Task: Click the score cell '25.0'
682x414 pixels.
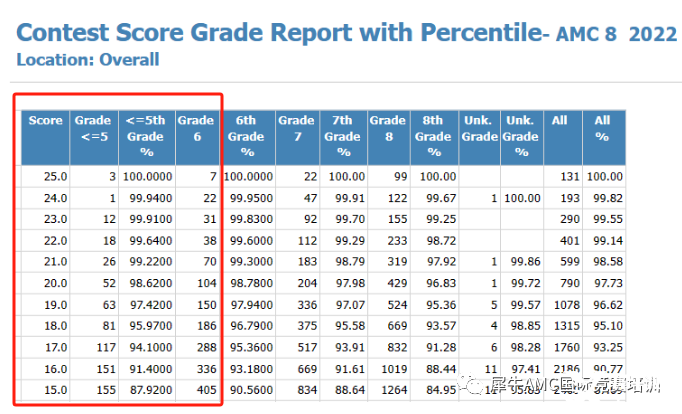Action: pos(55,177)
